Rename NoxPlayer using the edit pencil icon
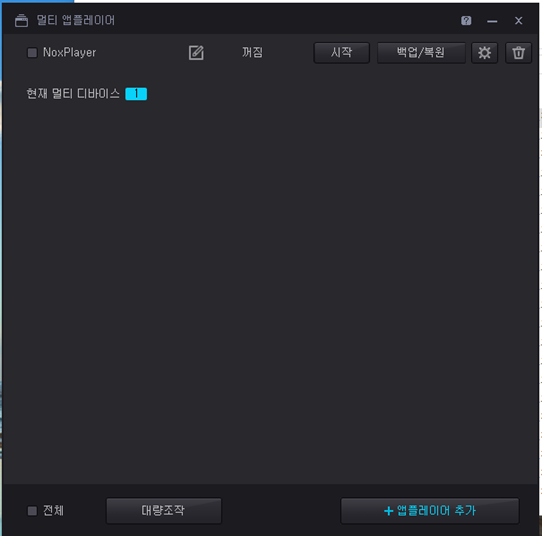This screenshot has width=542, height=536. pyautogui.click(x=196, y=53)
